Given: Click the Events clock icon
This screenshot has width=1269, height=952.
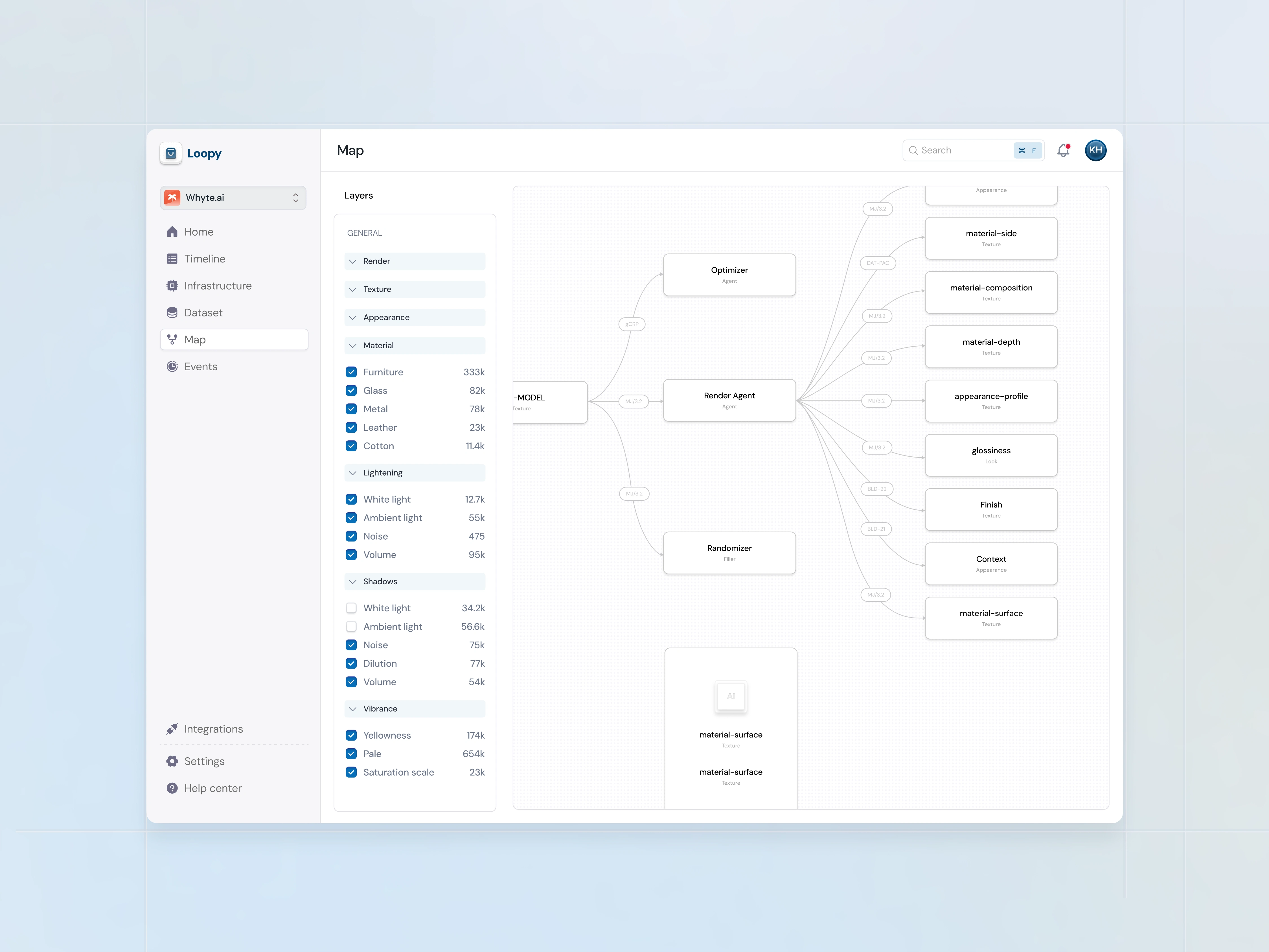Looking at the screenshot, I should coord(172,367).
